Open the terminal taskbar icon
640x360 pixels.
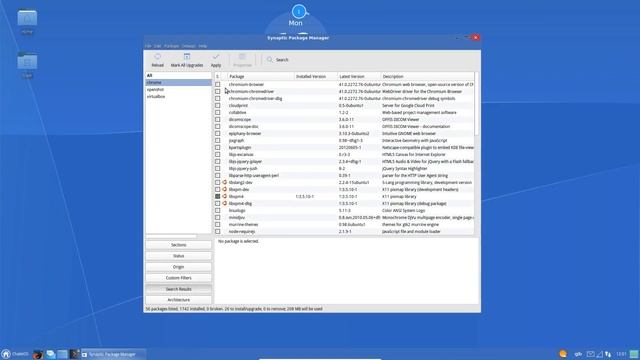click(74, 354)
